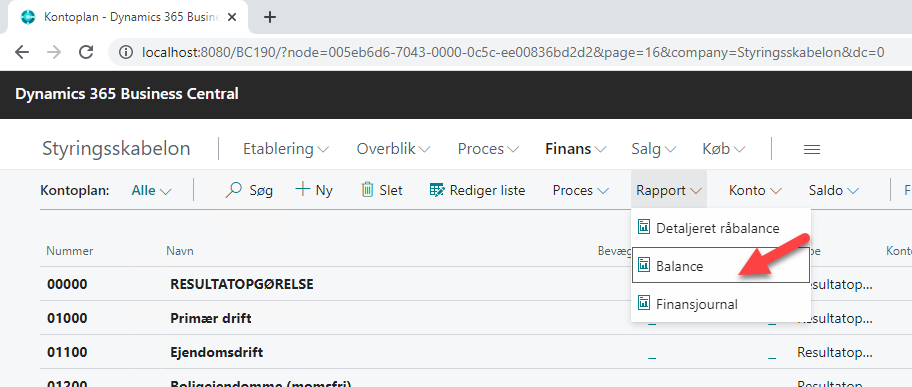The height and width of the screenshot is (387, 912).
Task: Click the Ny plus icon
Action: [x=302, y=189]
